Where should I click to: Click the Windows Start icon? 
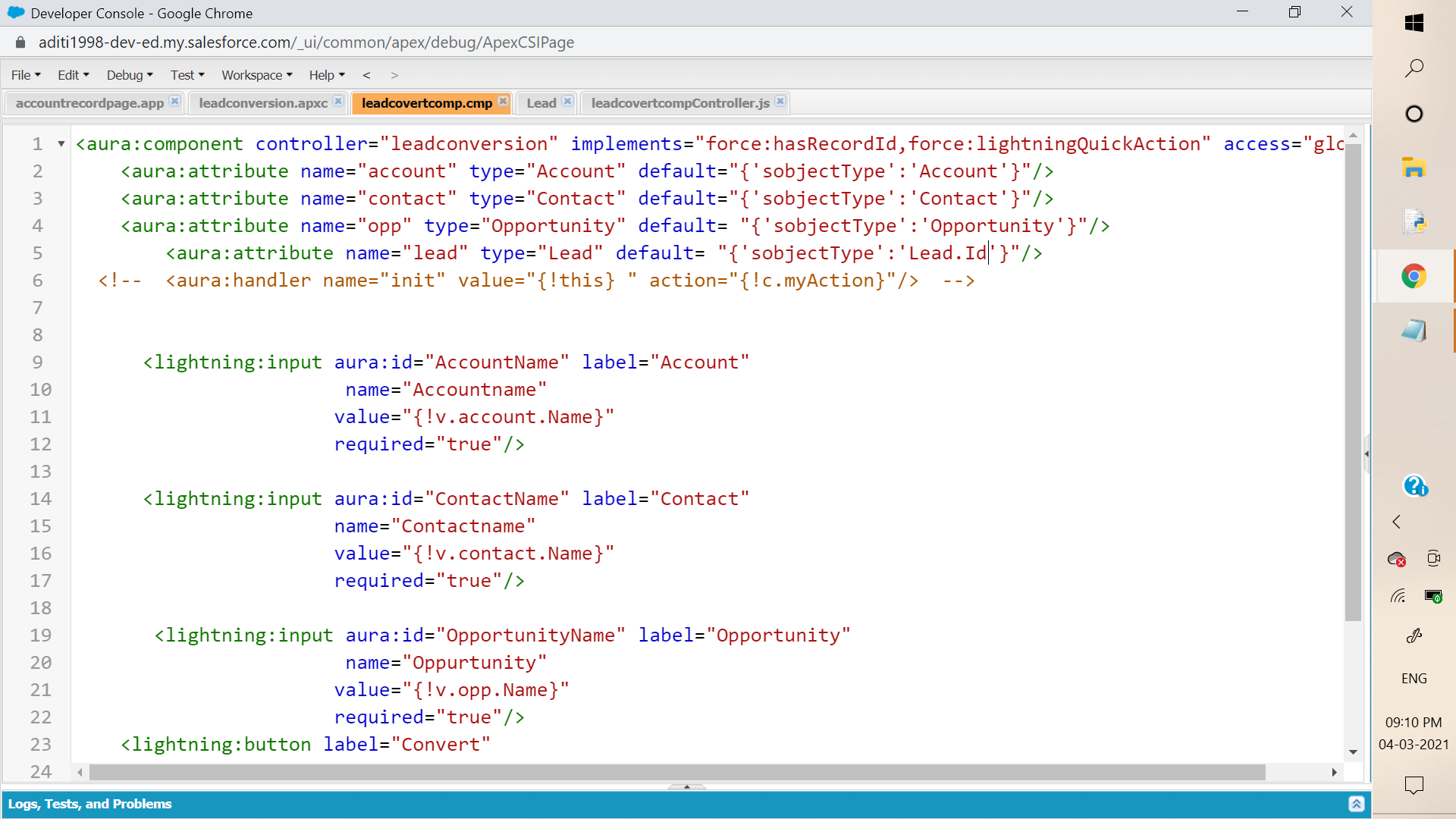[1414, 23]
